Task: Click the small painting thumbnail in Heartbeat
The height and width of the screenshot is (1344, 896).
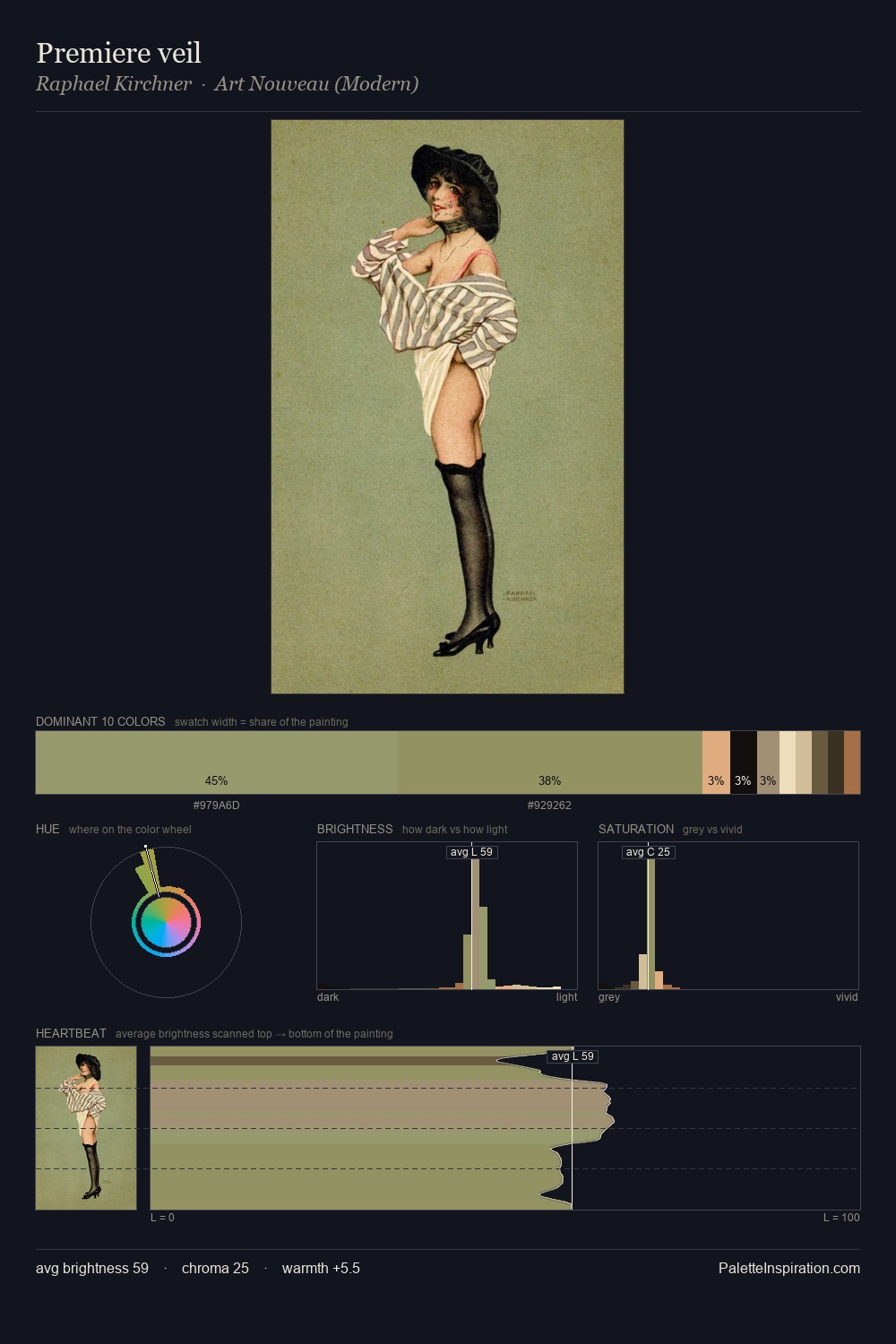Action: tap(86, 1128)
